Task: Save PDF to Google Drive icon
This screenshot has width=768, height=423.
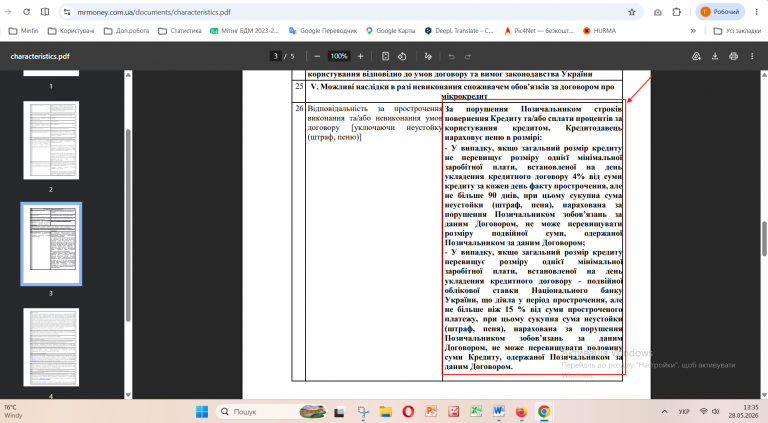Action: tap(696, 56)
